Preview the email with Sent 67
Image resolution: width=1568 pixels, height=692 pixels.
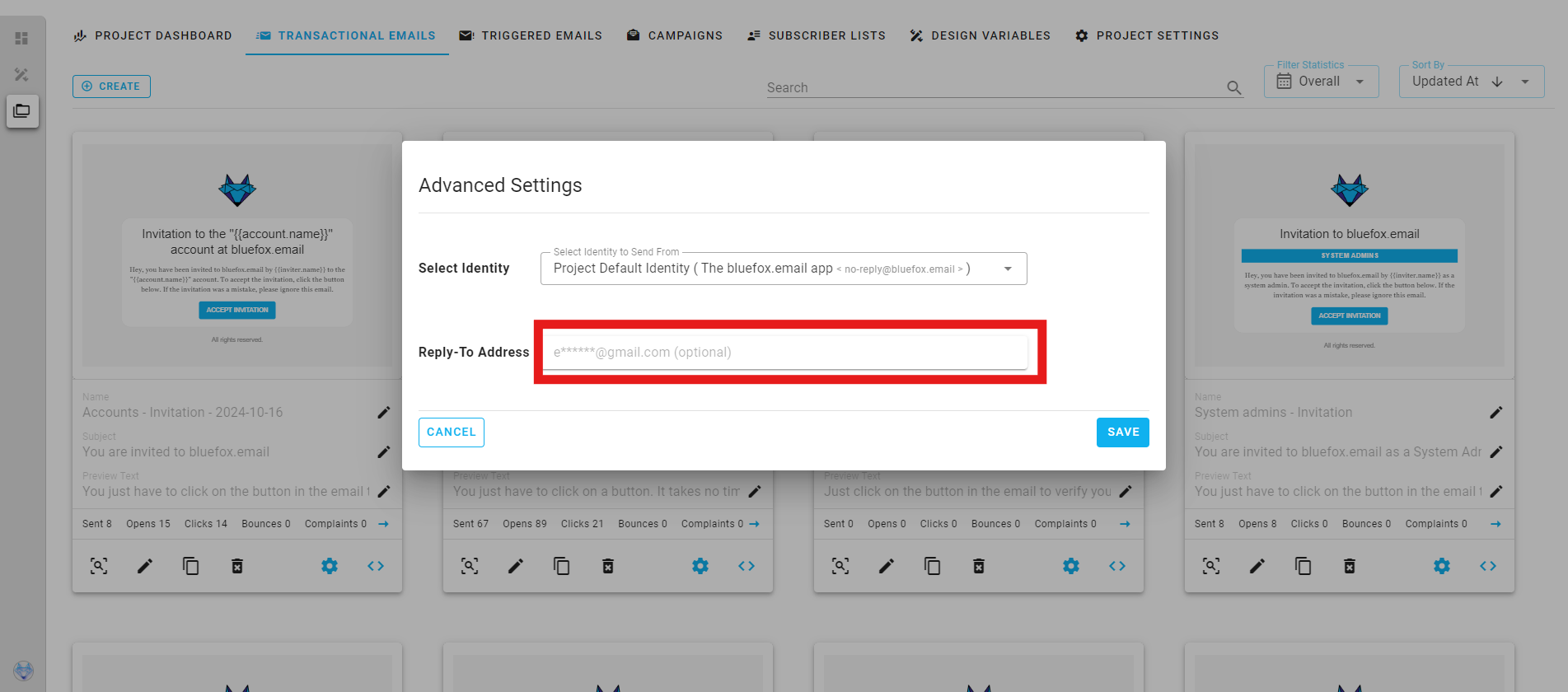[x=470, y=566]
